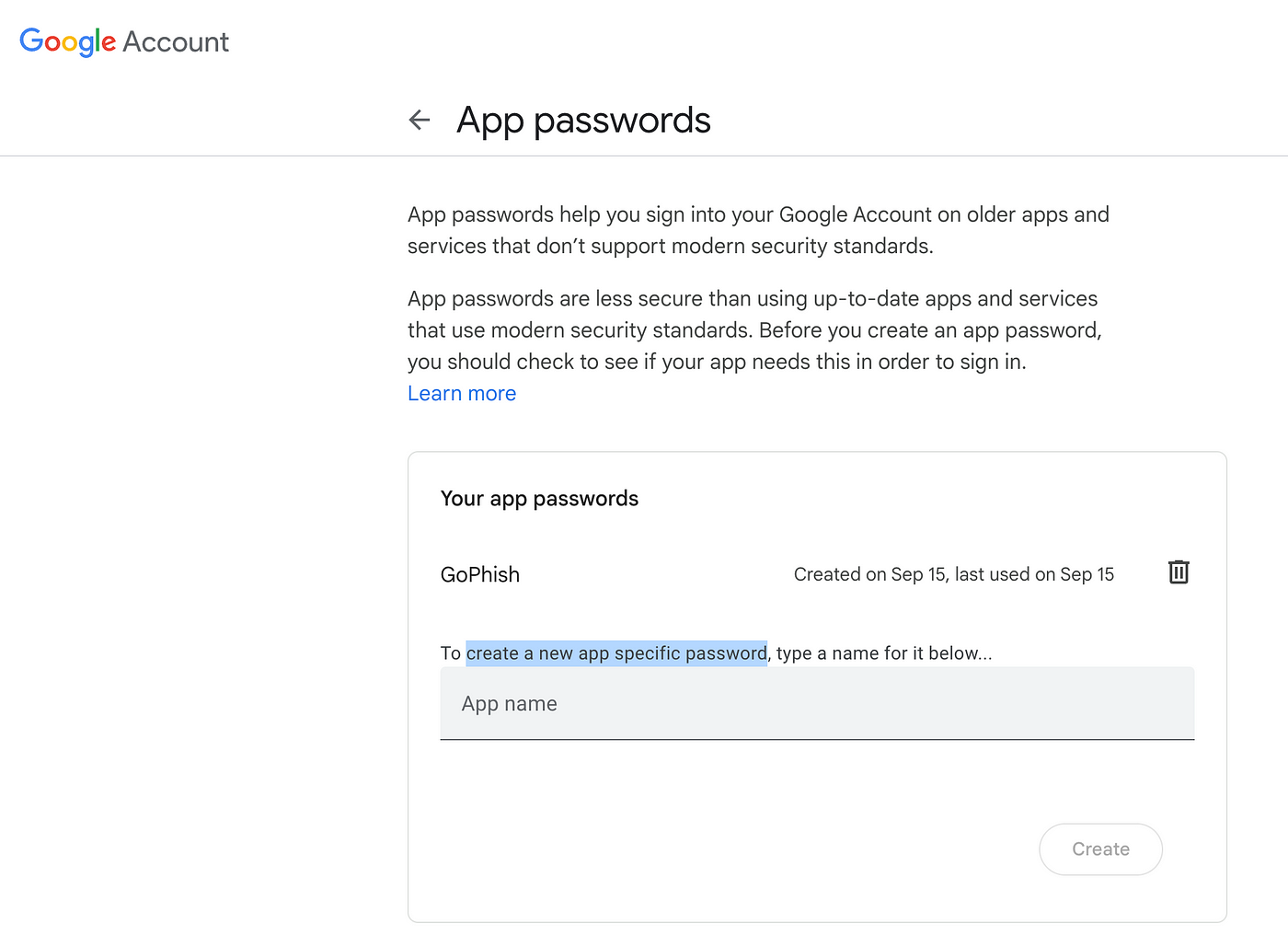Click the App passwords page heading
This screenshot has width=1288, height=935.
click(583, 121)
